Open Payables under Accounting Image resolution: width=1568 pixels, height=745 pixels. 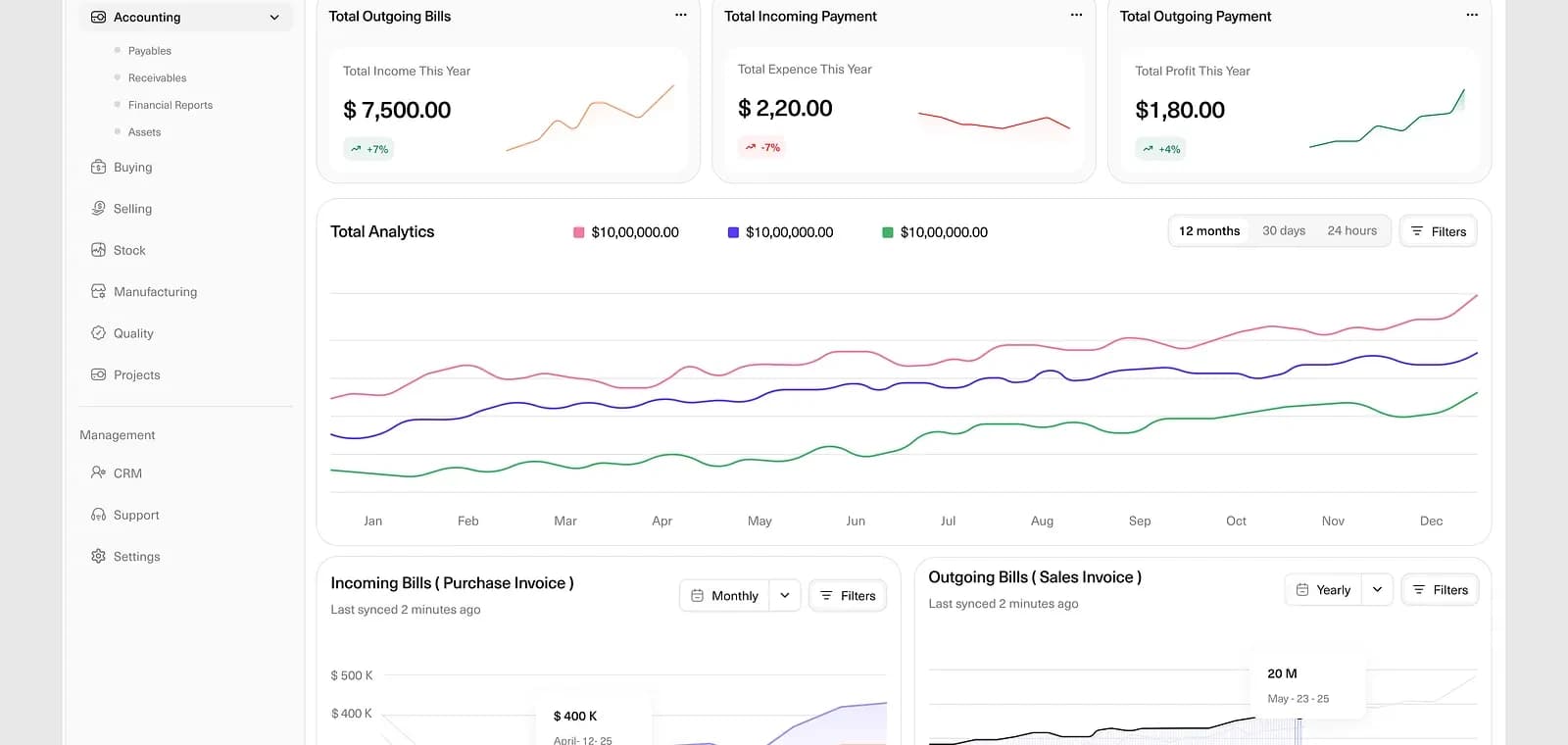(150, 51)
